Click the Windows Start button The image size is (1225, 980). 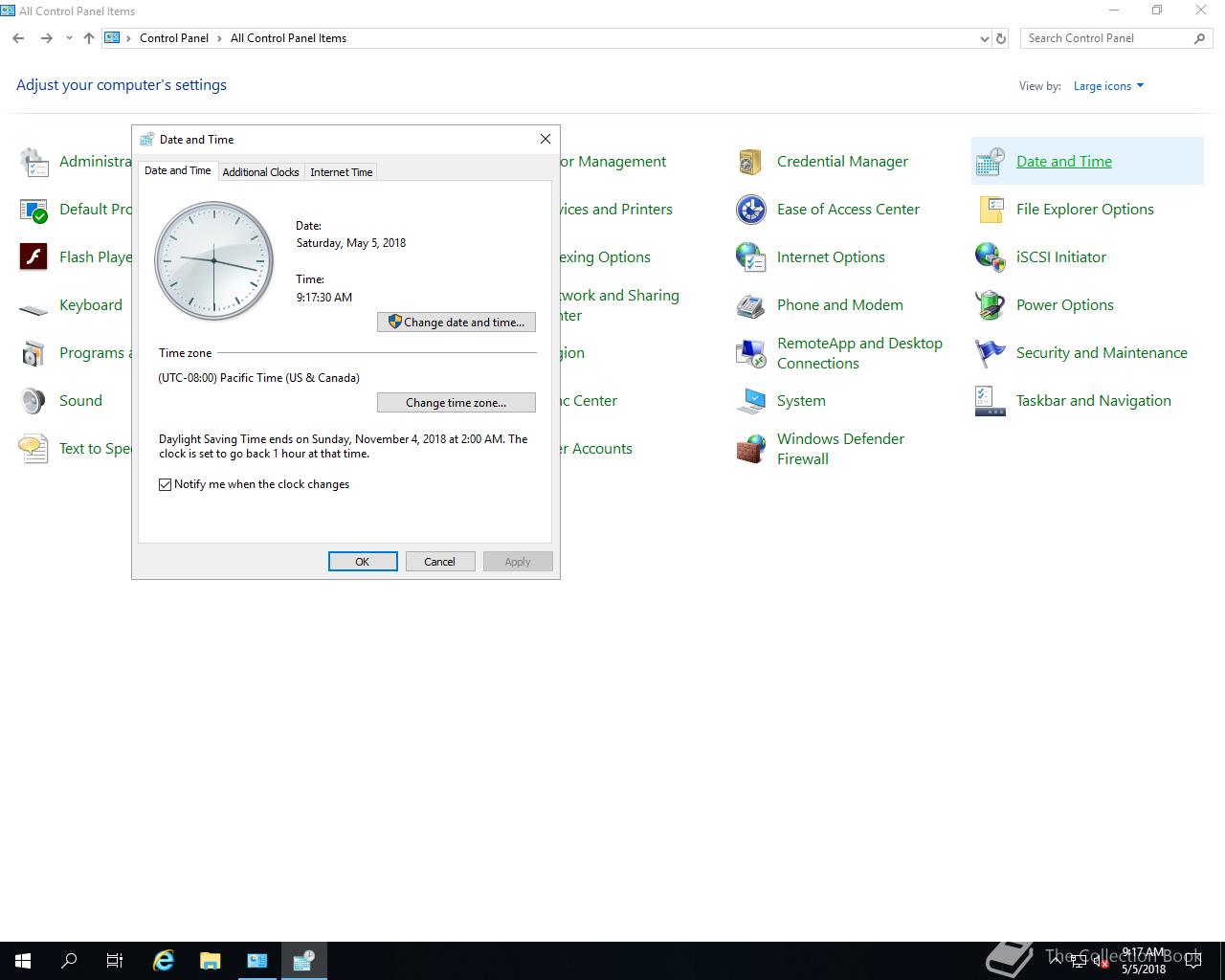(23, 961)
